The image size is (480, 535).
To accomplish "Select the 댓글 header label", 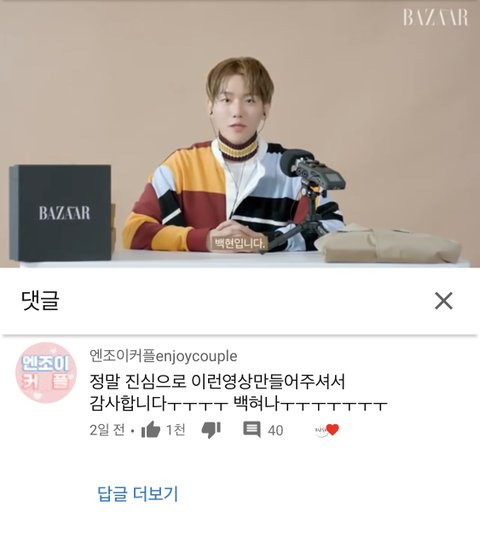I will pos(41,301).
